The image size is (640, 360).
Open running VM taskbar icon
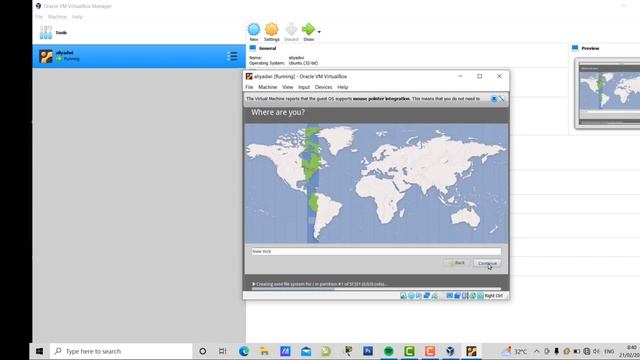[471, 351]
